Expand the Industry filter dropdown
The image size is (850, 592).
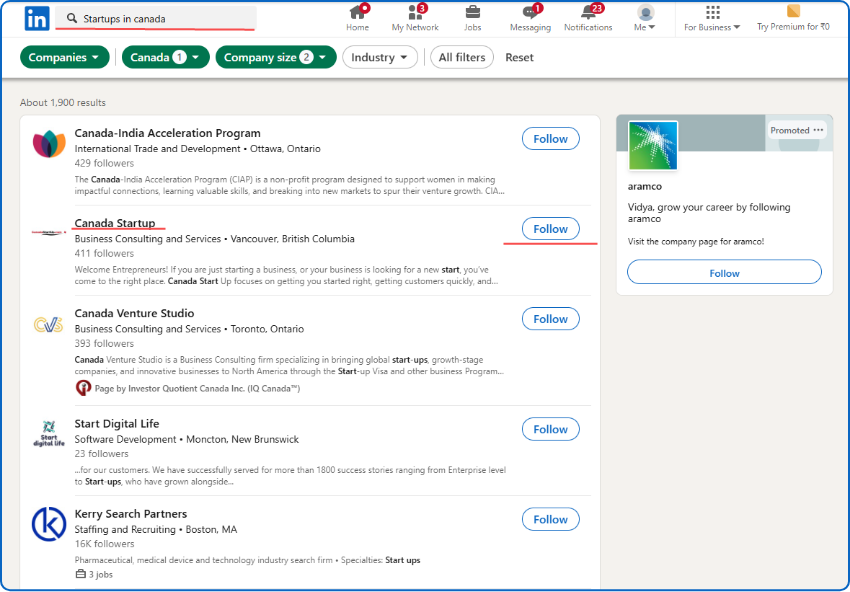pyautogui.click(x=379, y=57)
